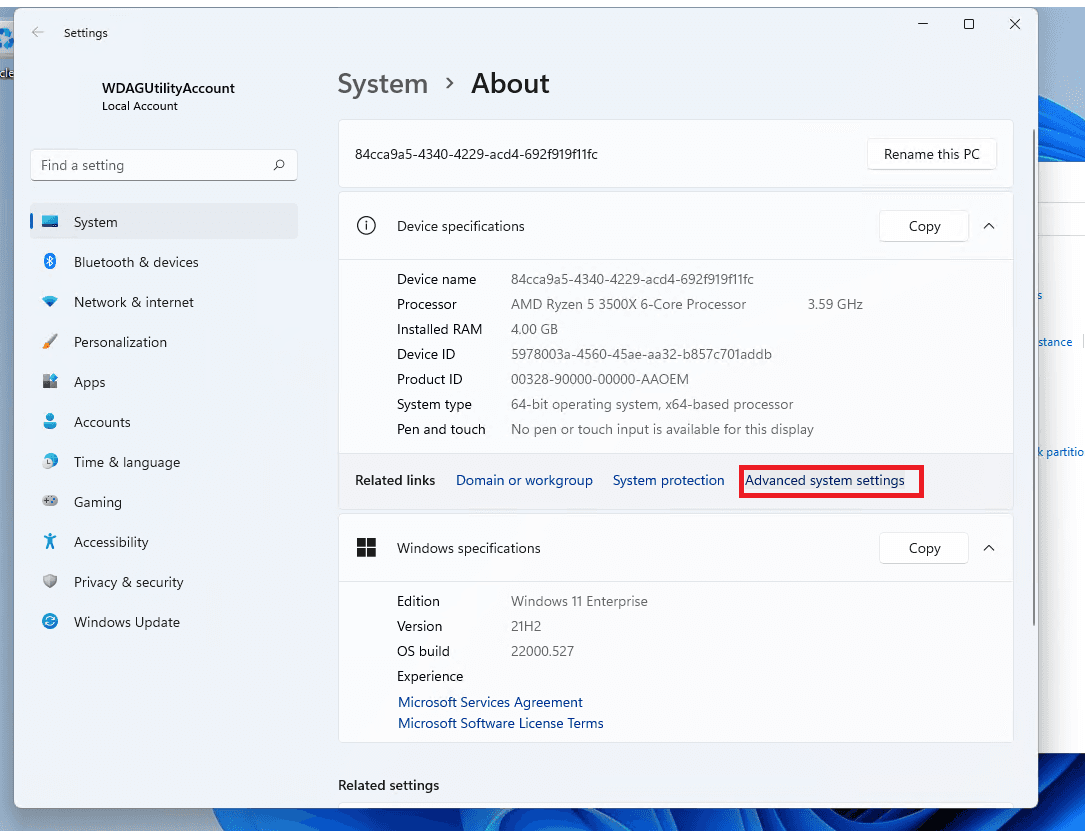Click the Find a setting search box
1085x831 pixels.
click(x=164, y=165)
